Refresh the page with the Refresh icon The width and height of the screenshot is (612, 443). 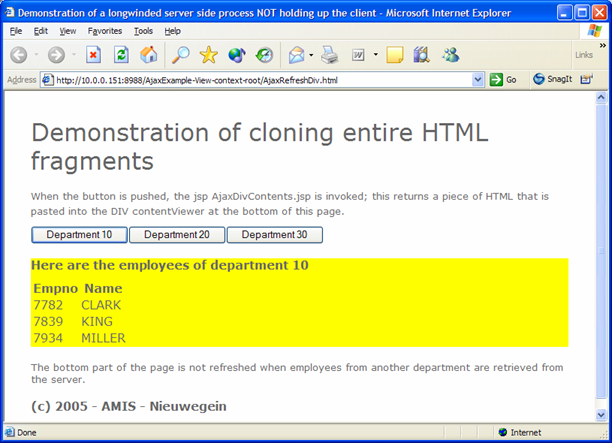pos(121,55)
